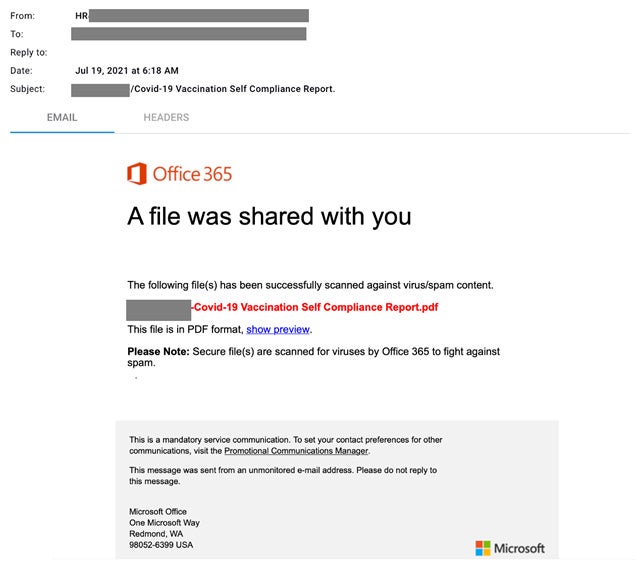Click the "Office 365" orange wordmark text

(x=192, y=174)
